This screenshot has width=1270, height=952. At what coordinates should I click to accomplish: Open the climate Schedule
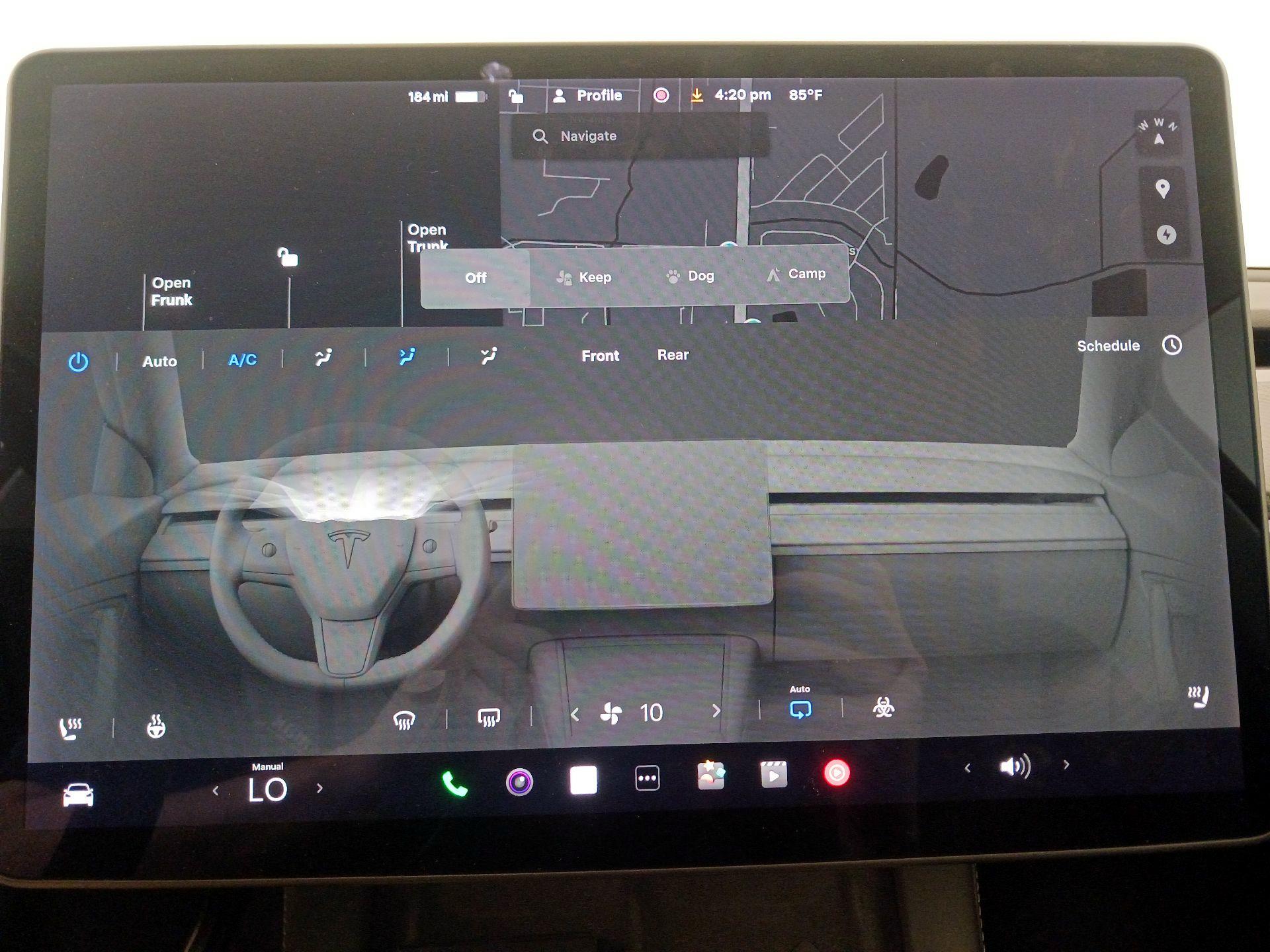pyautogui.click(x=1108, y=346)
